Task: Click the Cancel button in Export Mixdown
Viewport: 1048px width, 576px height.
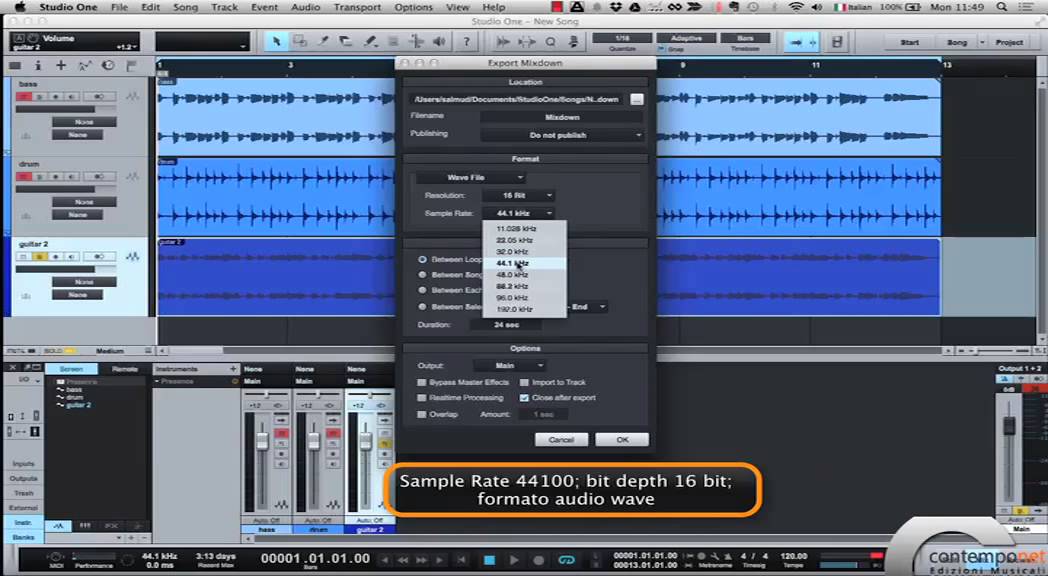Action: 561,440
